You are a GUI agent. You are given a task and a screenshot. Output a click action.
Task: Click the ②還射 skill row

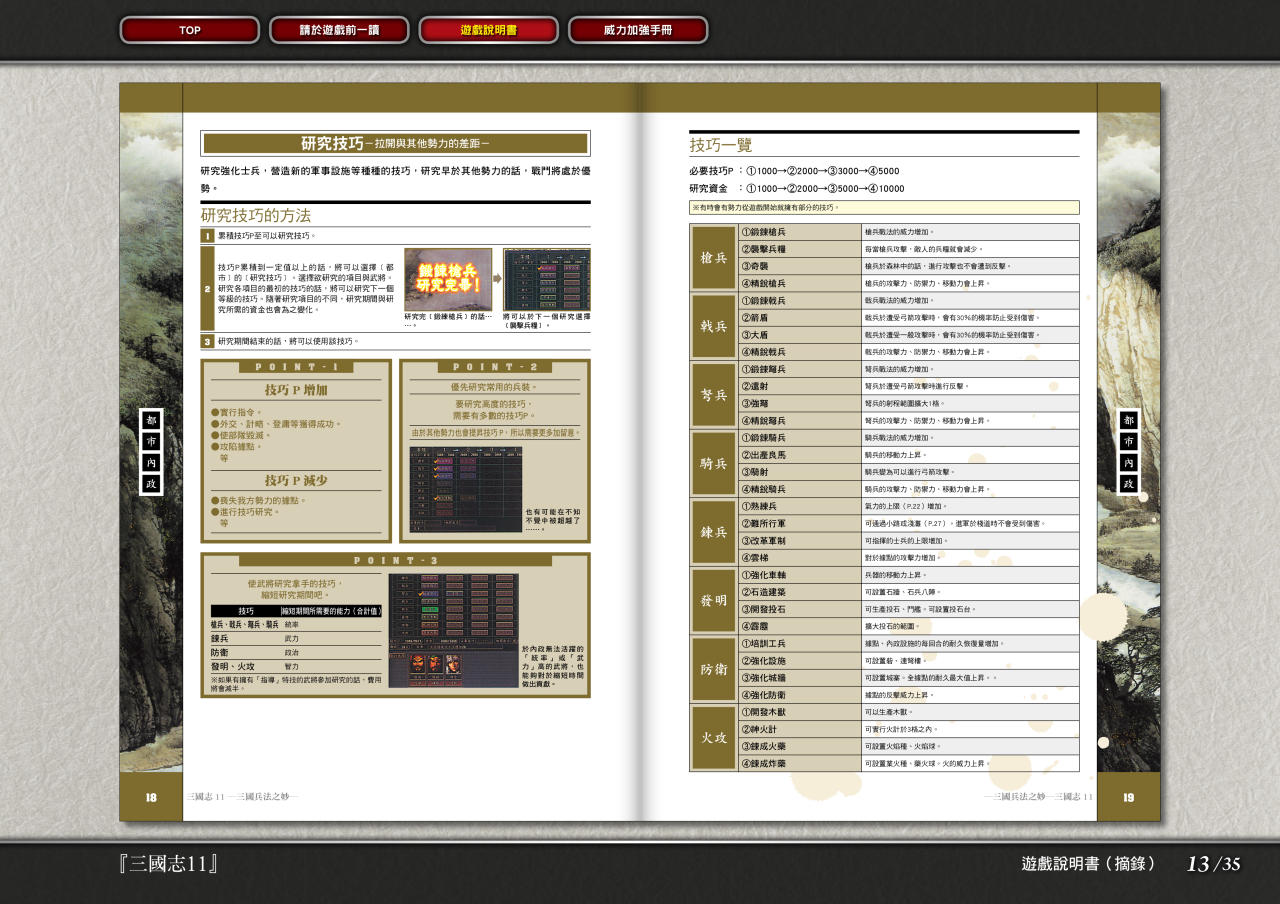click(x=908, y=386)
